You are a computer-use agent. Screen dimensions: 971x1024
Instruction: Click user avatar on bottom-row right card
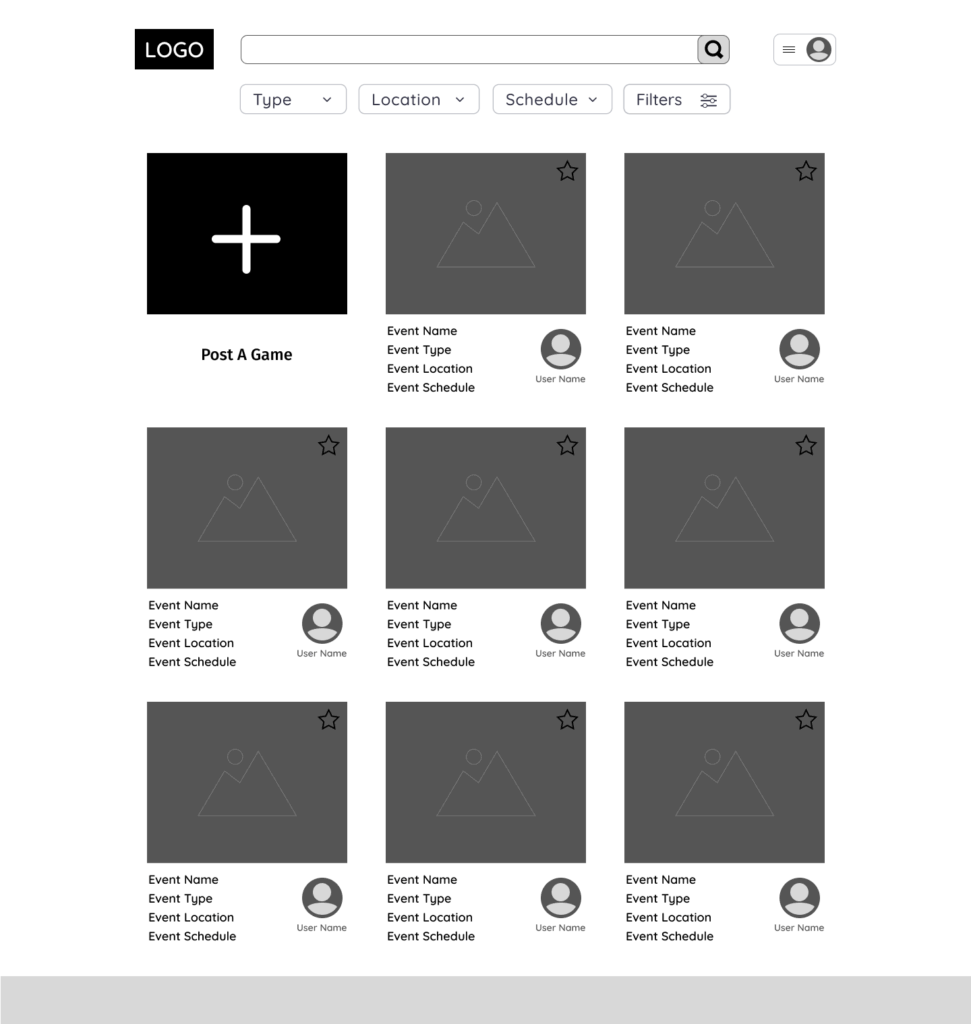click(x=800, y=898)
